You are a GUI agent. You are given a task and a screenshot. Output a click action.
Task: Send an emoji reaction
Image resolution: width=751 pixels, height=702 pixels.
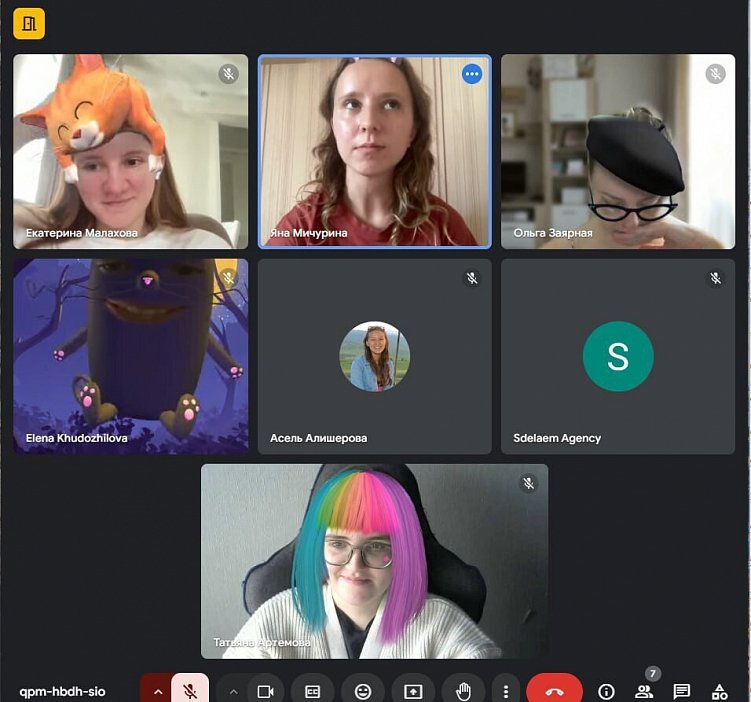[363, 691]
